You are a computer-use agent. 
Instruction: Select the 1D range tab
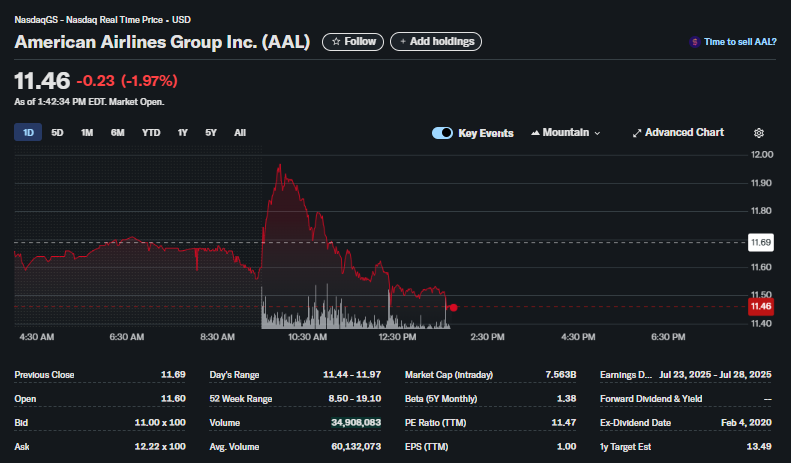click(28, 133)
